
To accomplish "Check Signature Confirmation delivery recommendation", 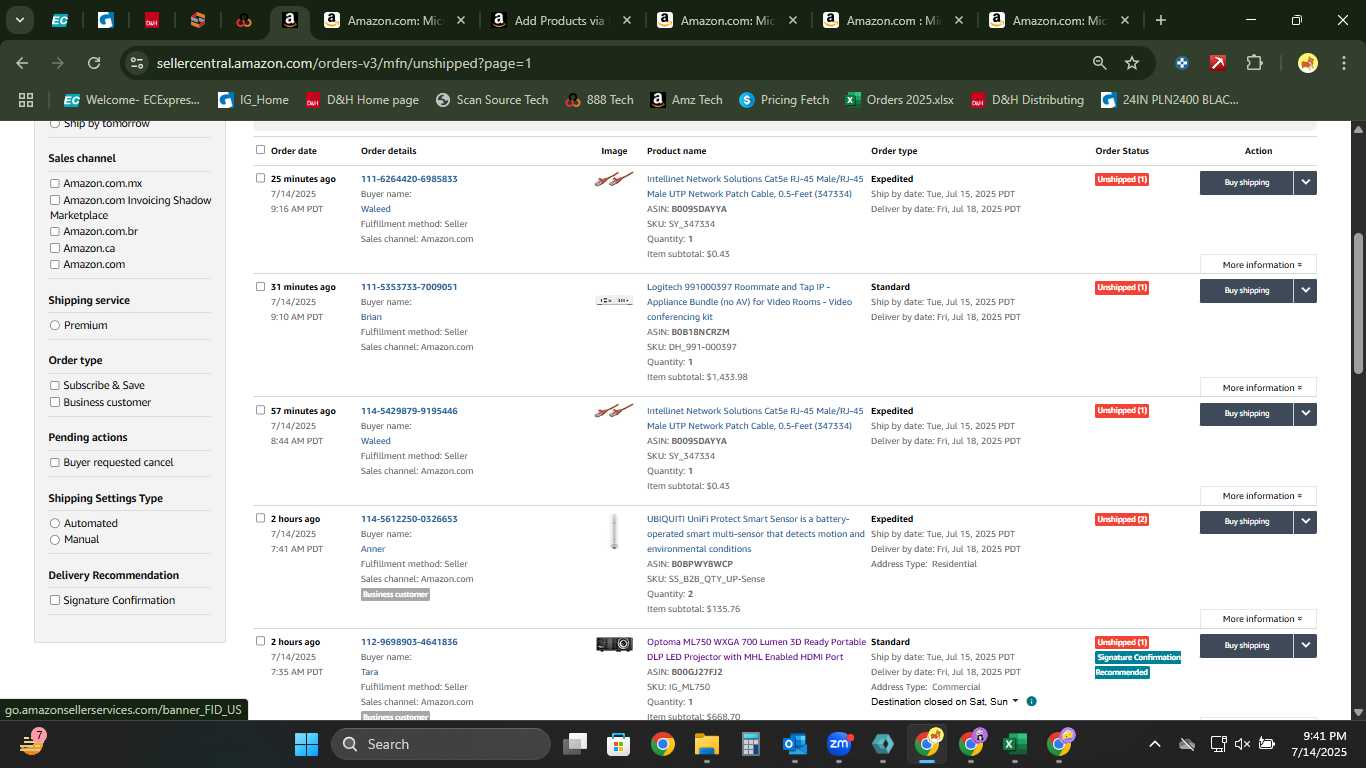I will (x=55, y=600).
